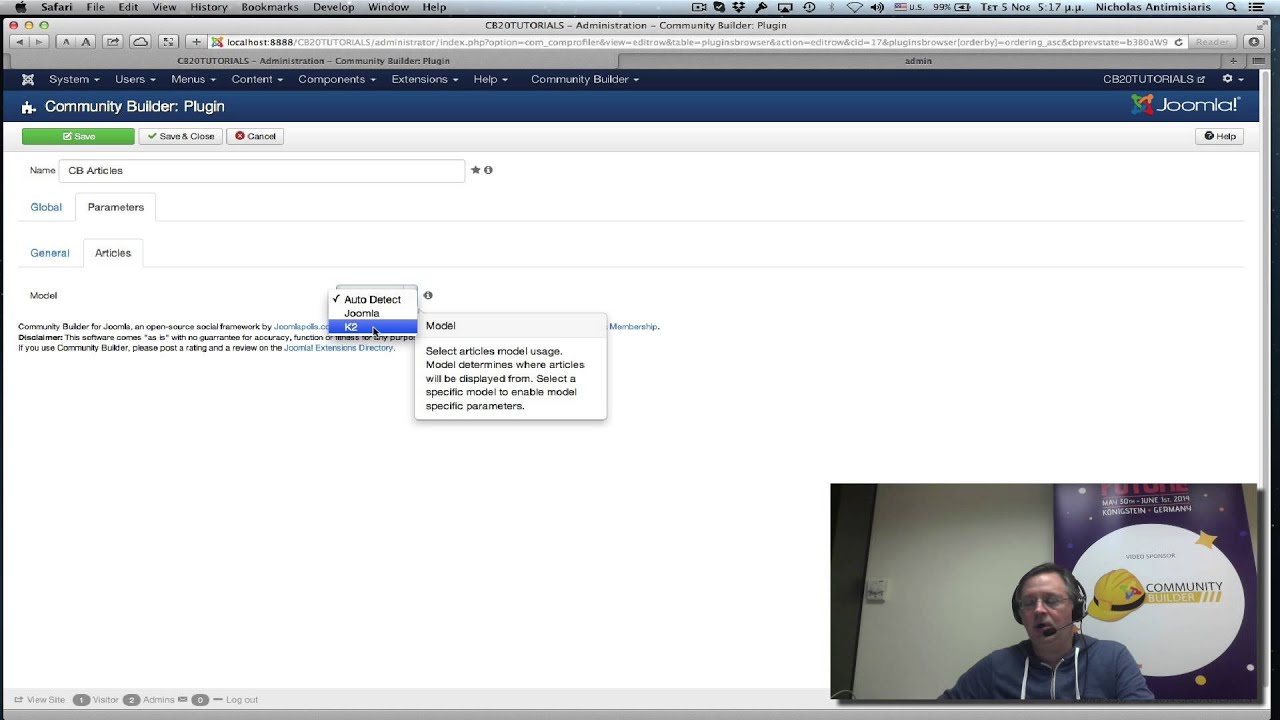Expand the Users admin menu
This screenshot has width=1280, height=720.
[x=135, y=79]
